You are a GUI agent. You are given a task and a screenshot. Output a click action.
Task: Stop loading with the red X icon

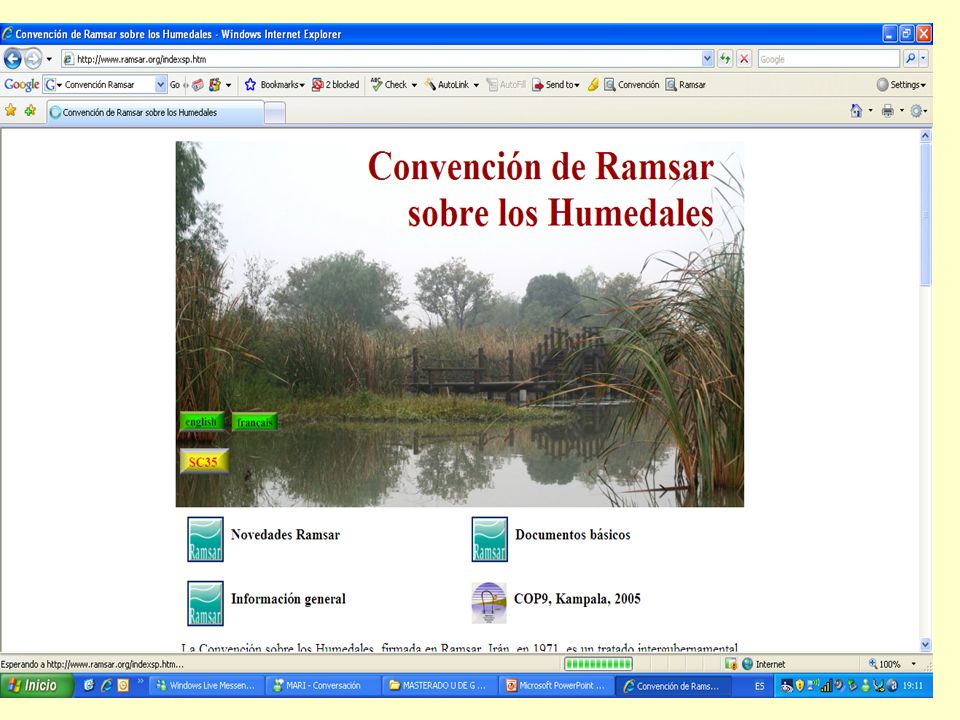[744, 59]
